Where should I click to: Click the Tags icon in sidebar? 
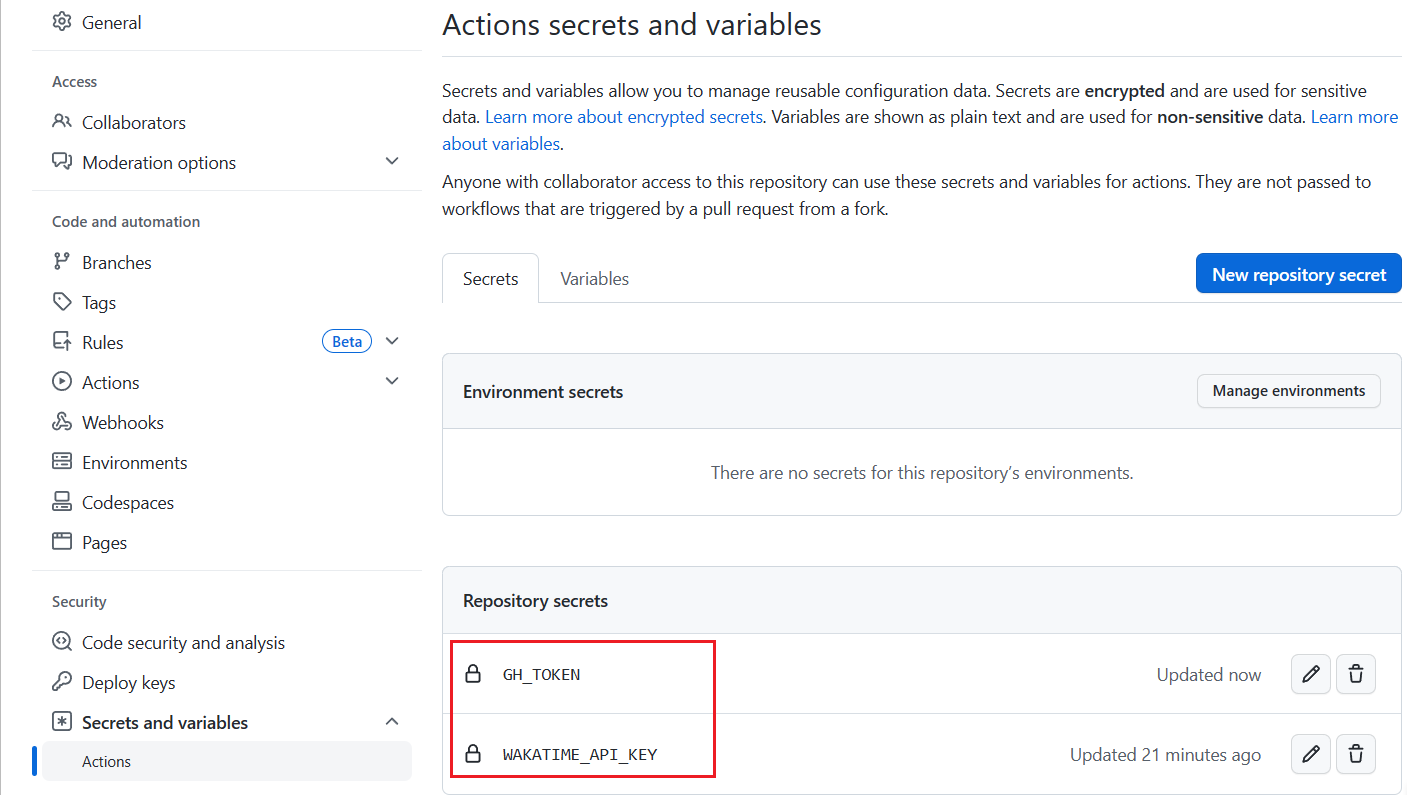click(62, 302)
